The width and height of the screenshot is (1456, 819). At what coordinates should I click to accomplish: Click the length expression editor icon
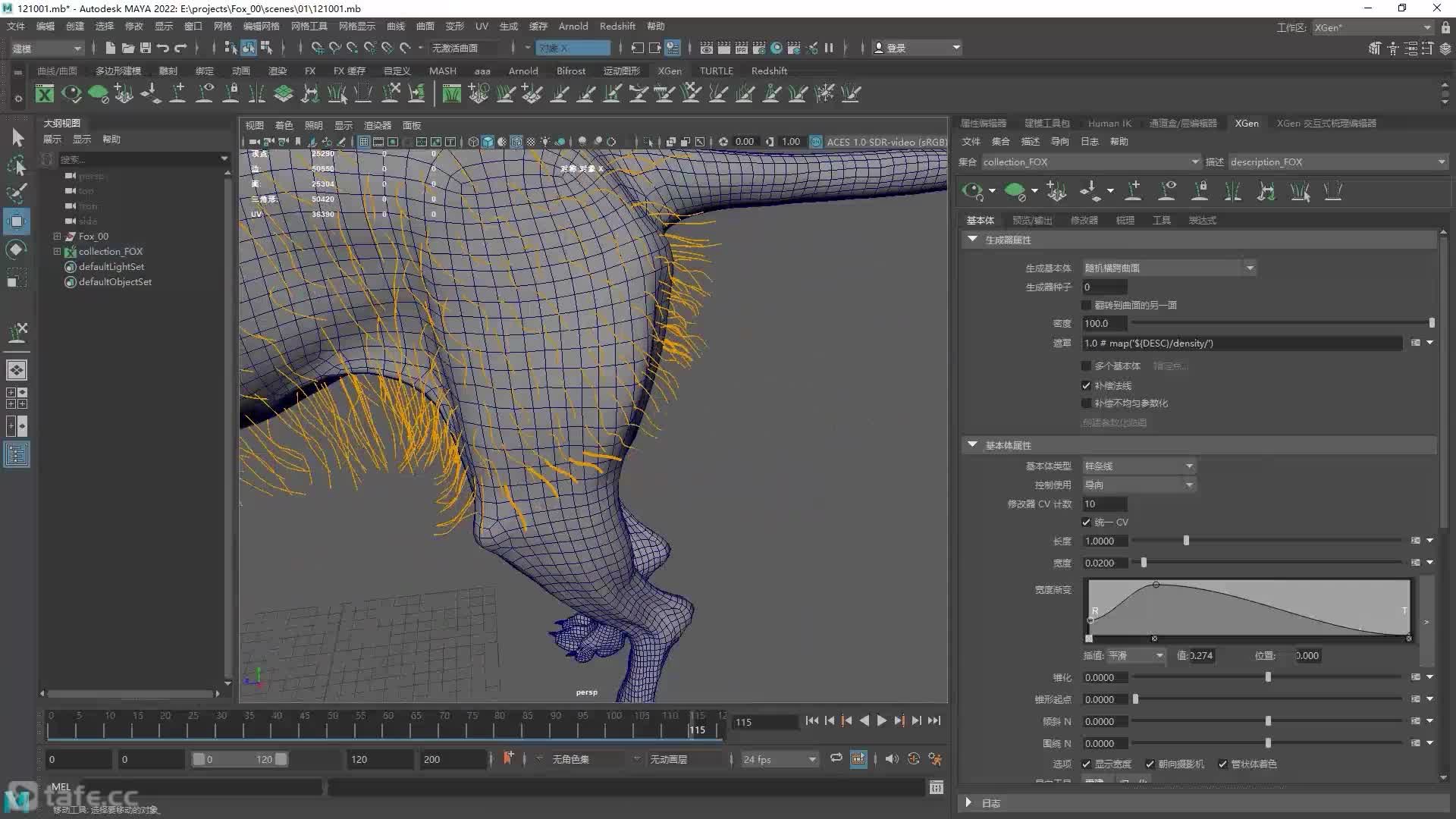tap(1415, 541)
